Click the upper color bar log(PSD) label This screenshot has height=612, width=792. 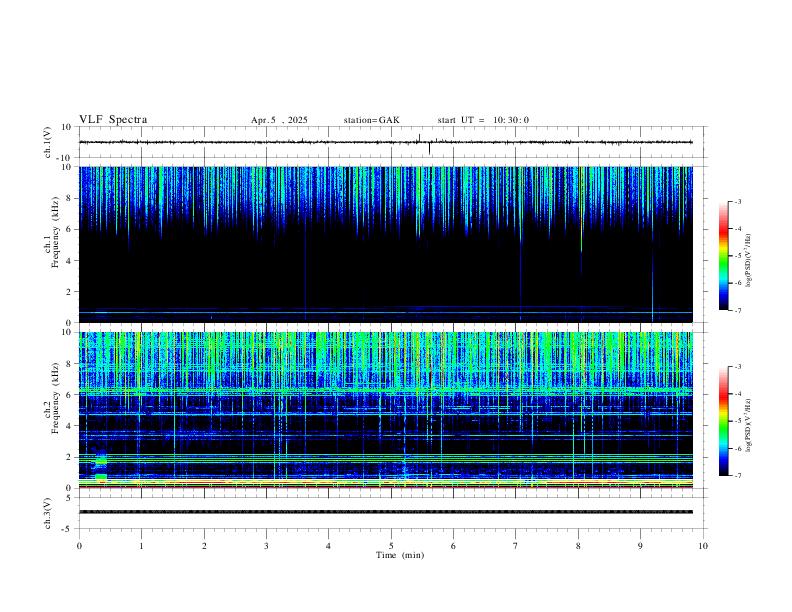click(749, 261)
